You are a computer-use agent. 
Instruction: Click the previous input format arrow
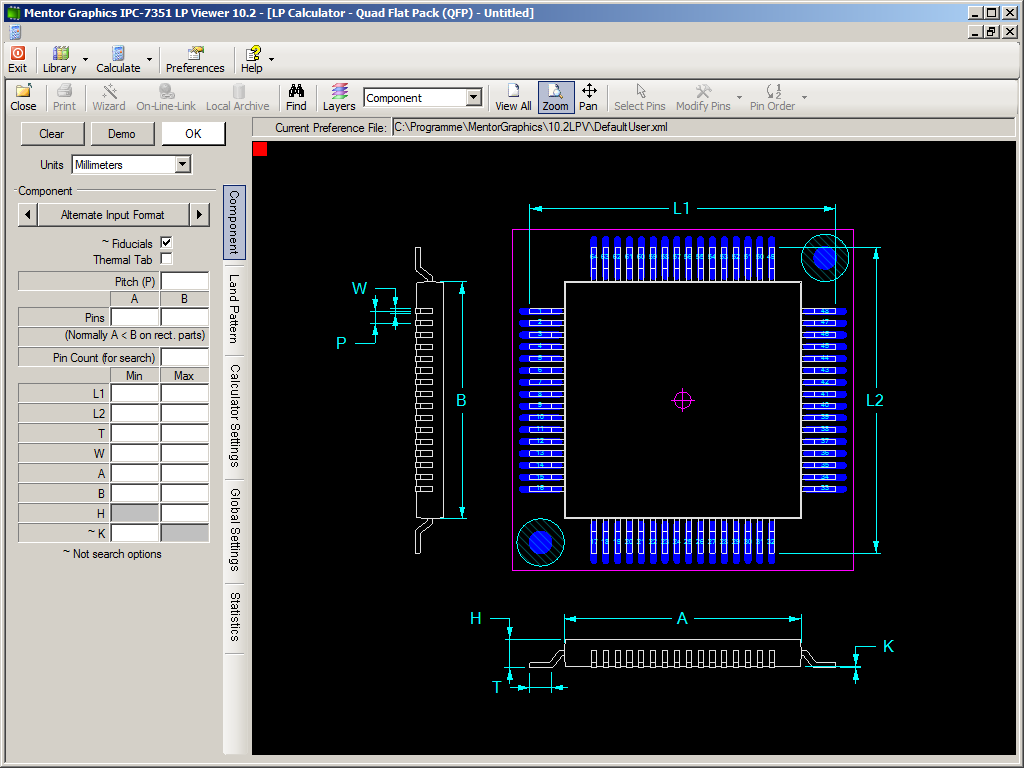27,214
